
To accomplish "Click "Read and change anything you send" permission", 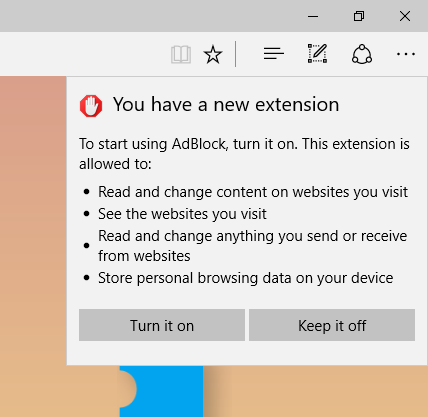I will pyautogui.click(x=252, y=246).
